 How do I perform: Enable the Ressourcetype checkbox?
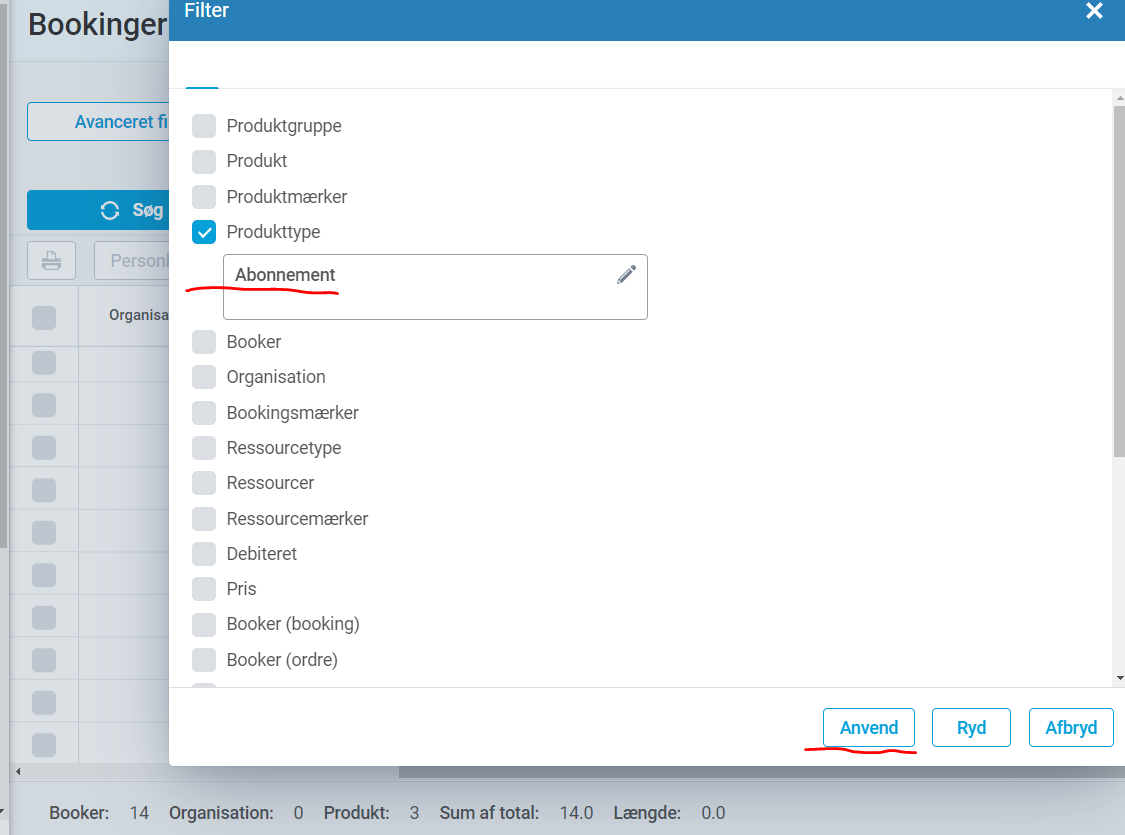pos(204,448)
